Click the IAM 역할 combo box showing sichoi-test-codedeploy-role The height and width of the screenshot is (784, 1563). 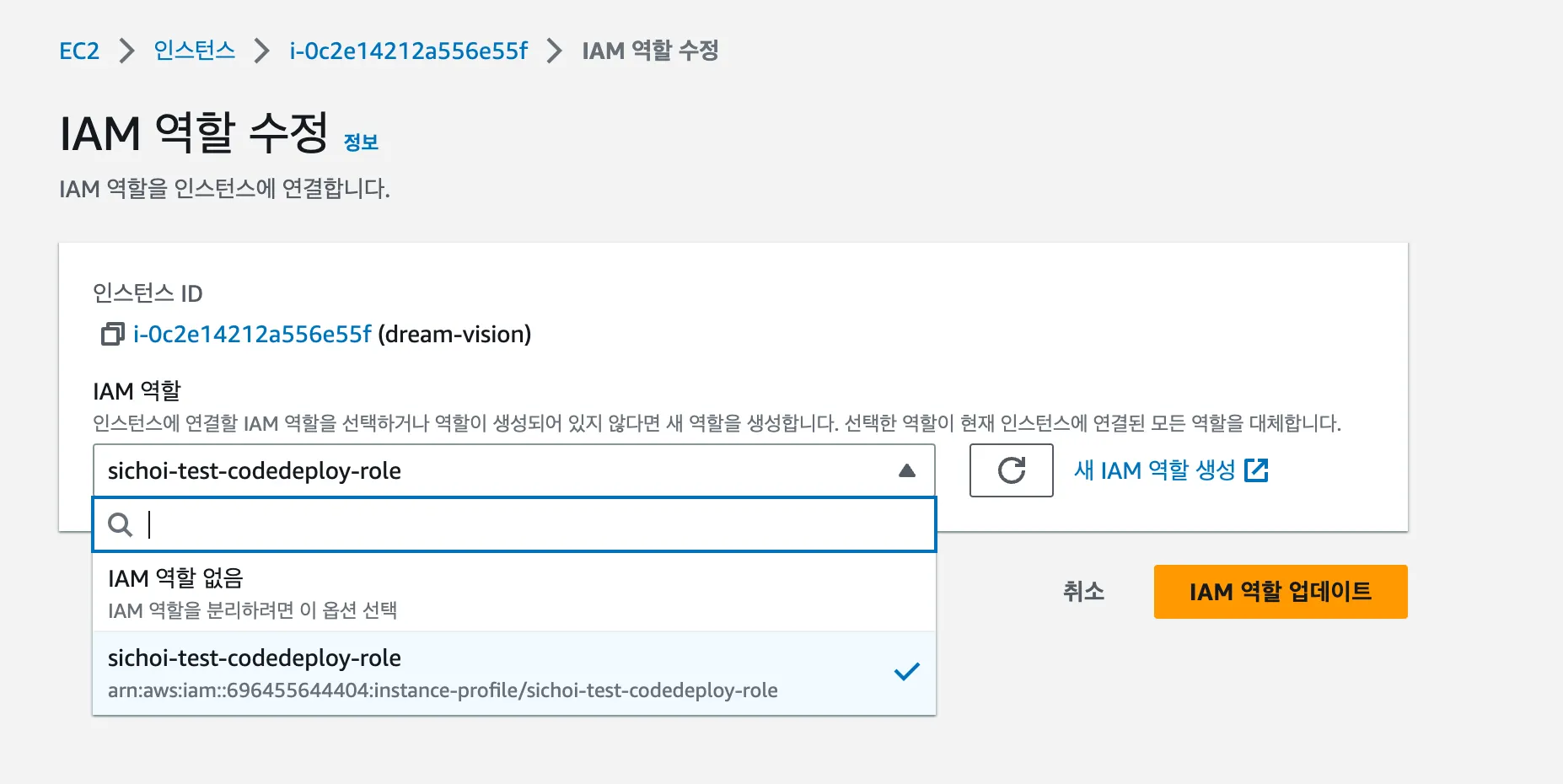pos(497,471)
